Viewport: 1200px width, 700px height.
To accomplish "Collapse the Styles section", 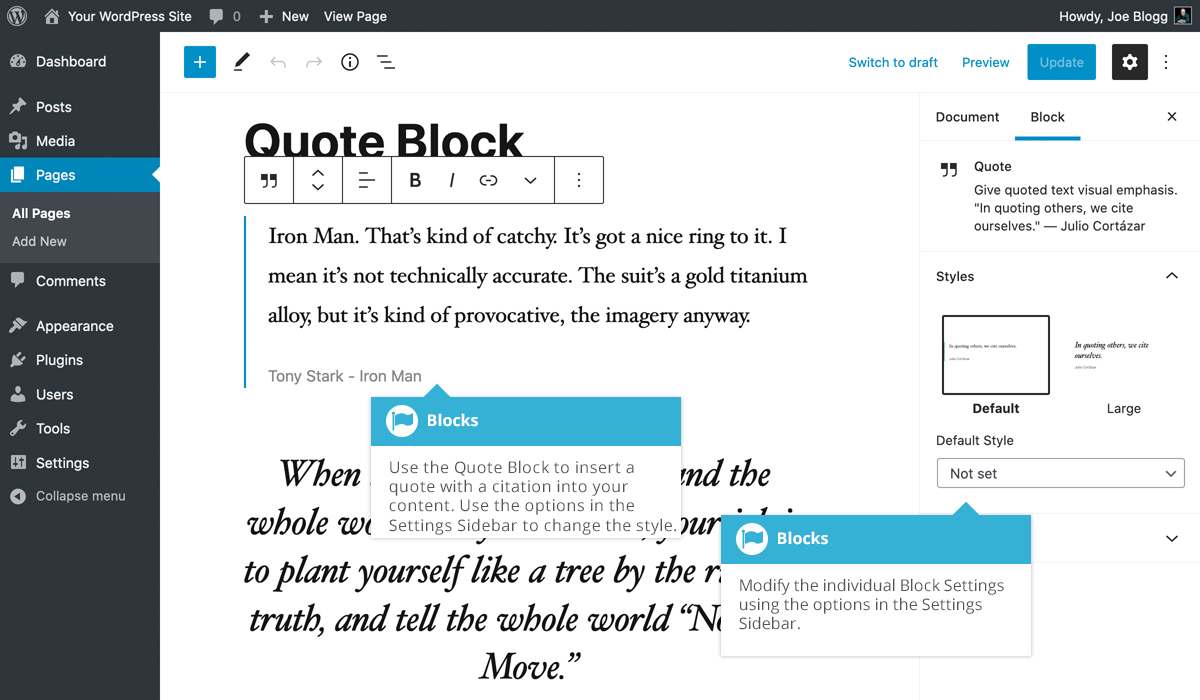I will pos(1170,275).
